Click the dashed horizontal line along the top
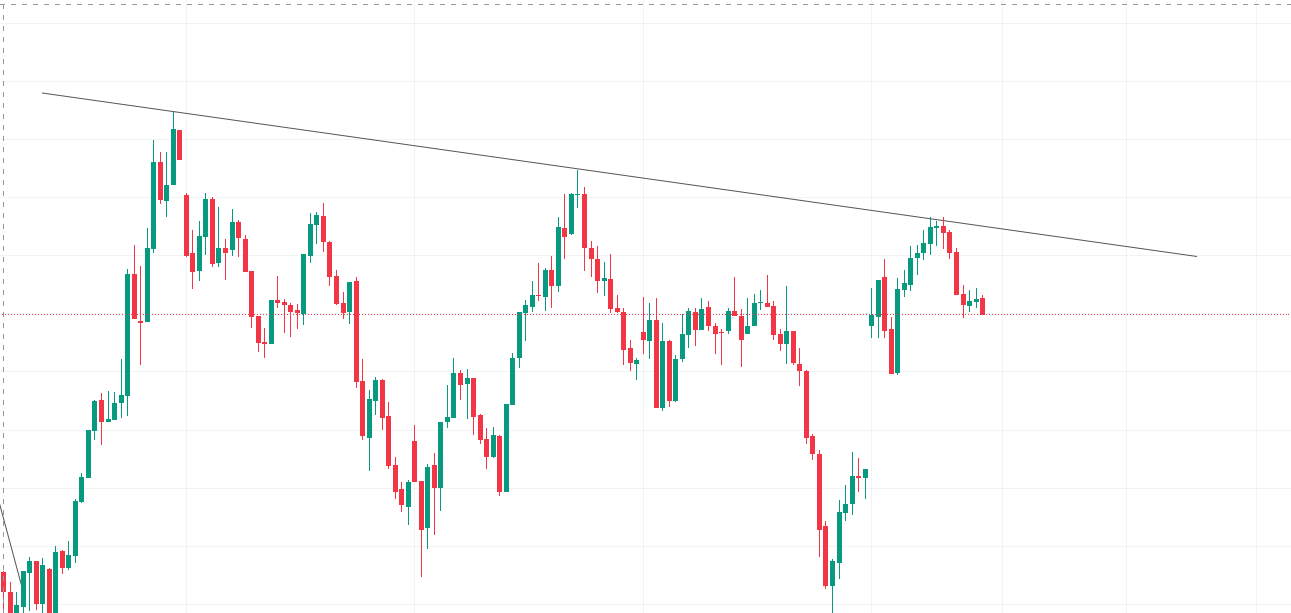Viewport: 1291px width, 613px height. tap(650, 4)
